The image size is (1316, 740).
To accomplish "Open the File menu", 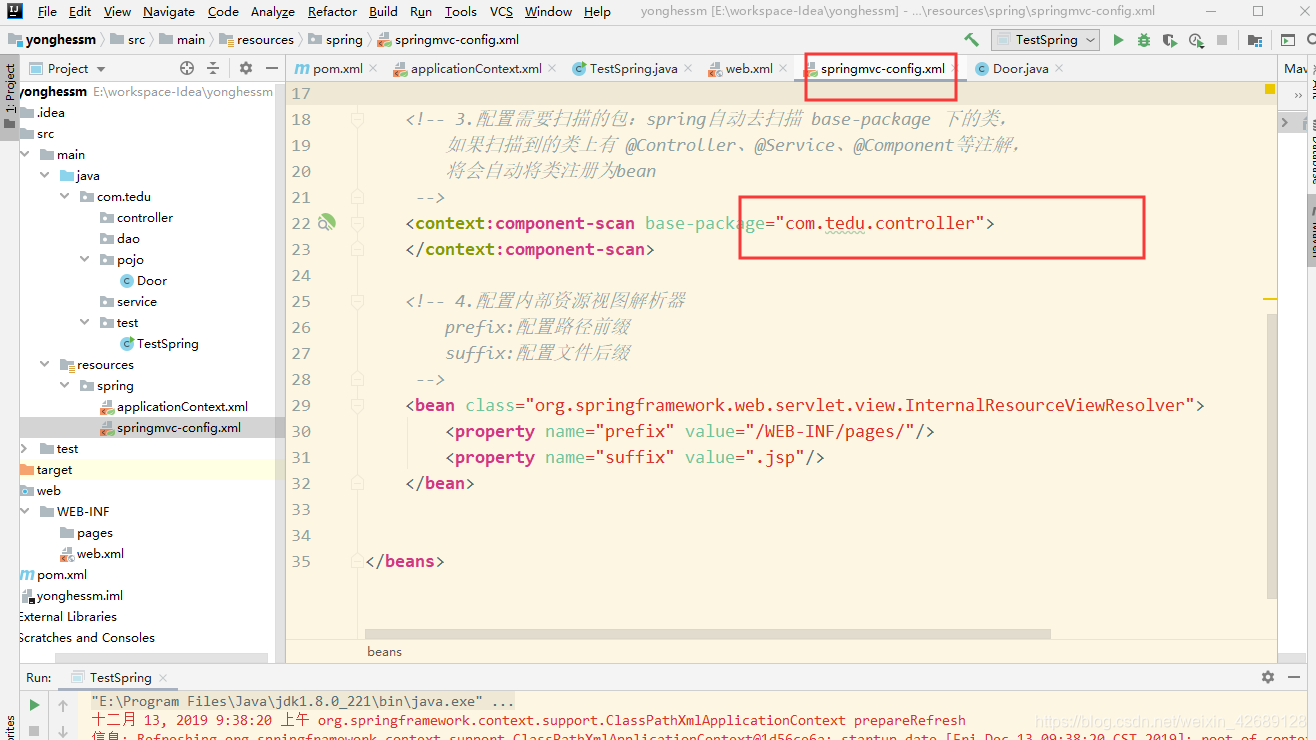I will click(47, 12).
